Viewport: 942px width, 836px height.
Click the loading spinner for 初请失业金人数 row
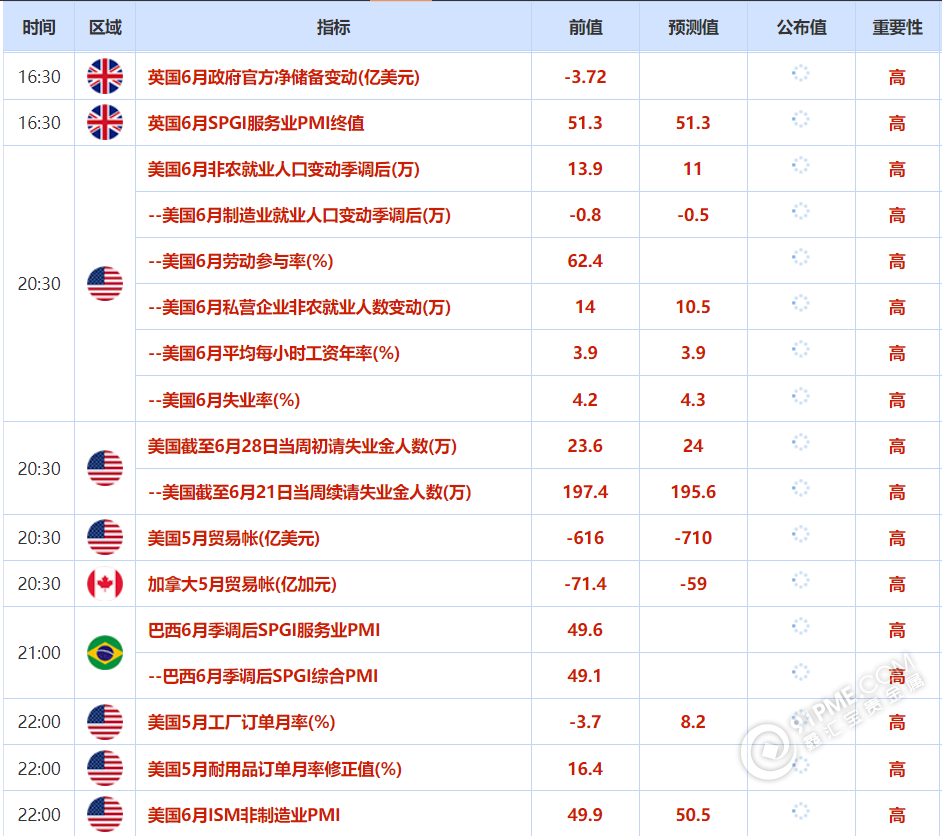click(801, 443)
